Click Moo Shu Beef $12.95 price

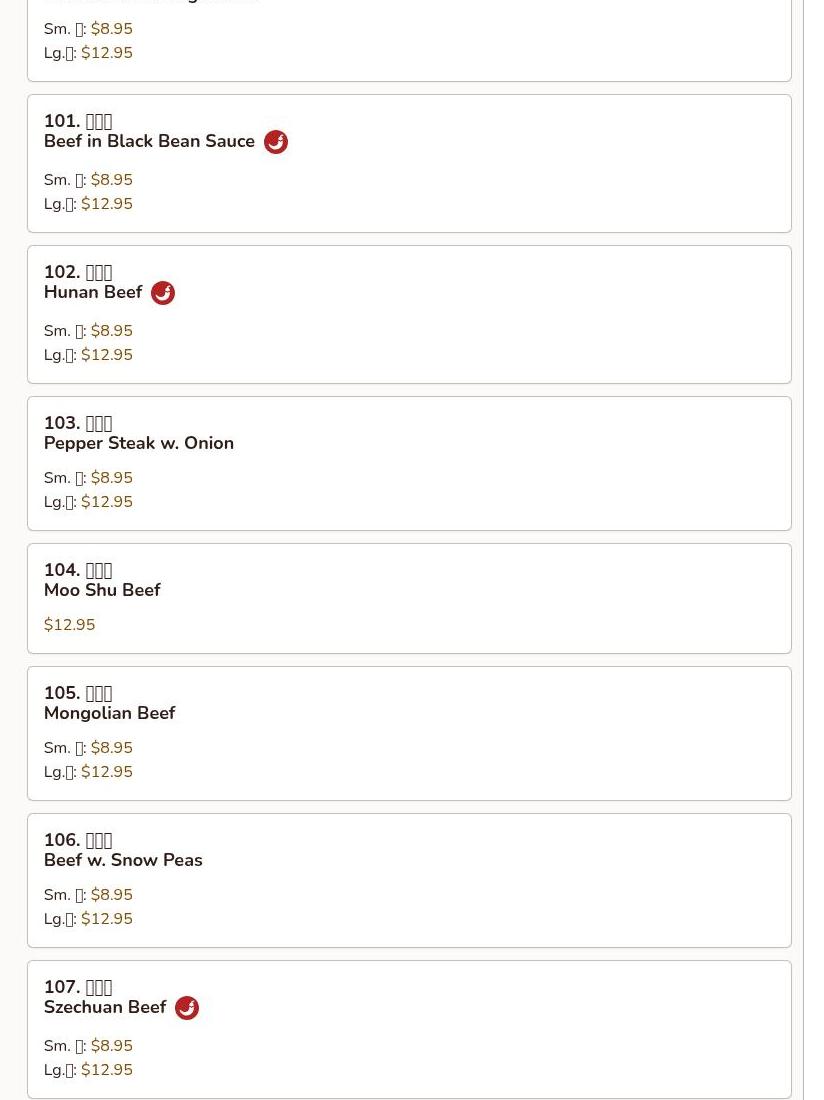click(x=70, y=625)
